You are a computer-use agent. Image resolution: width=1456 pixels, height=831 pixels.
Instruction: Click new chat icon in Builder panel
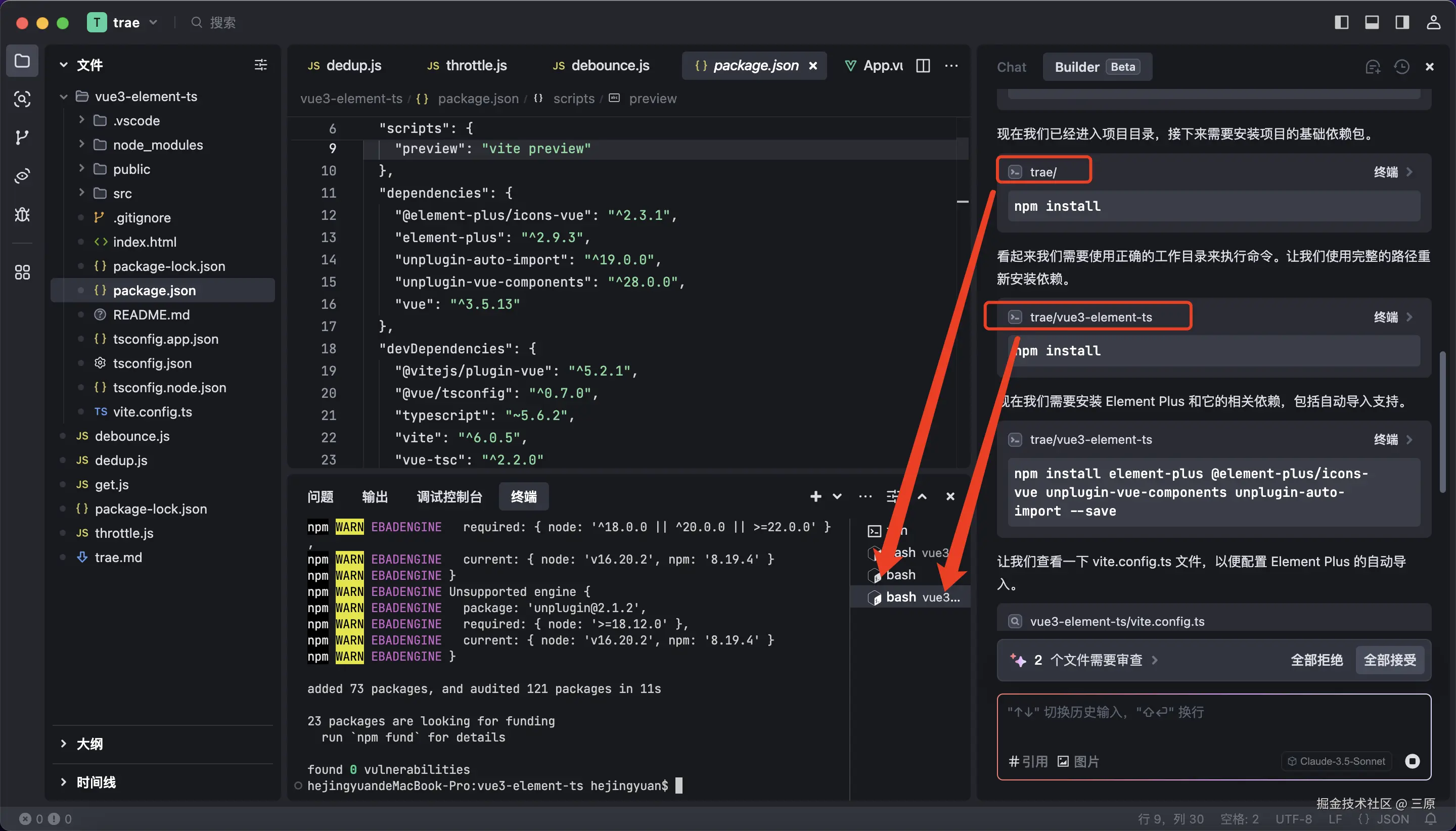[1372, 67]
